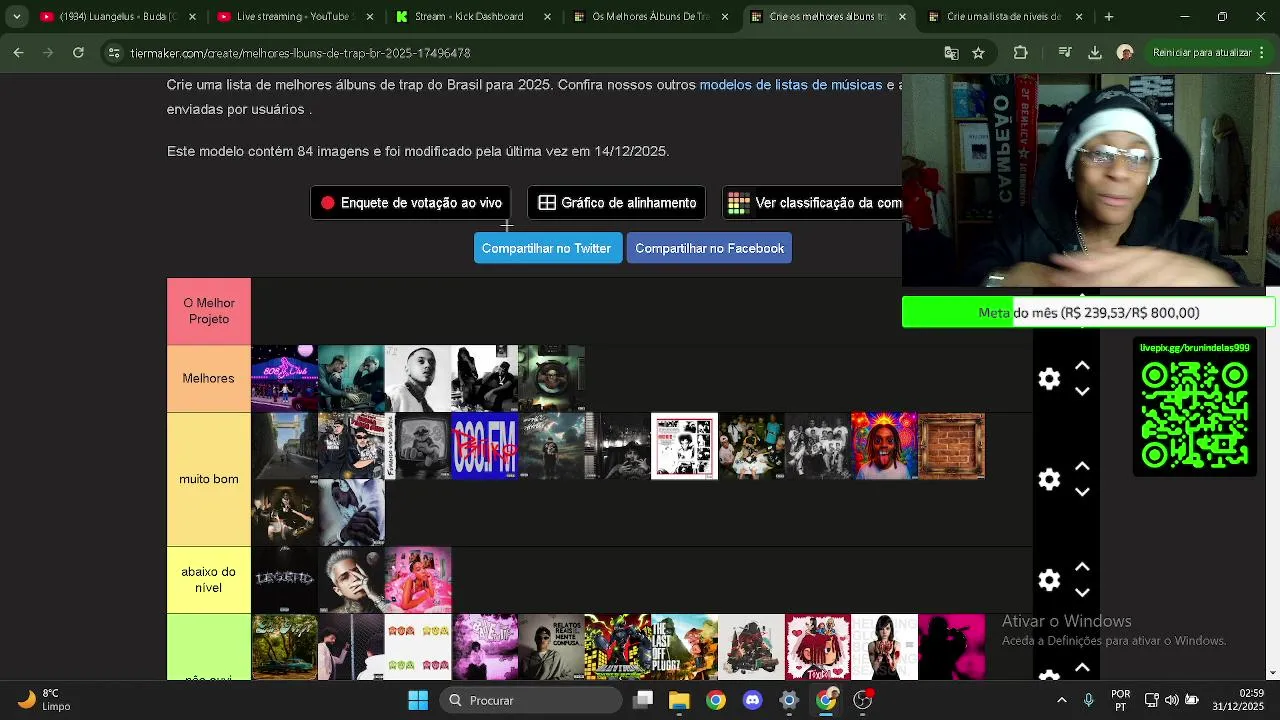
Task: Open browser extensions puzzle icon
Action: tap(1020, 53)
